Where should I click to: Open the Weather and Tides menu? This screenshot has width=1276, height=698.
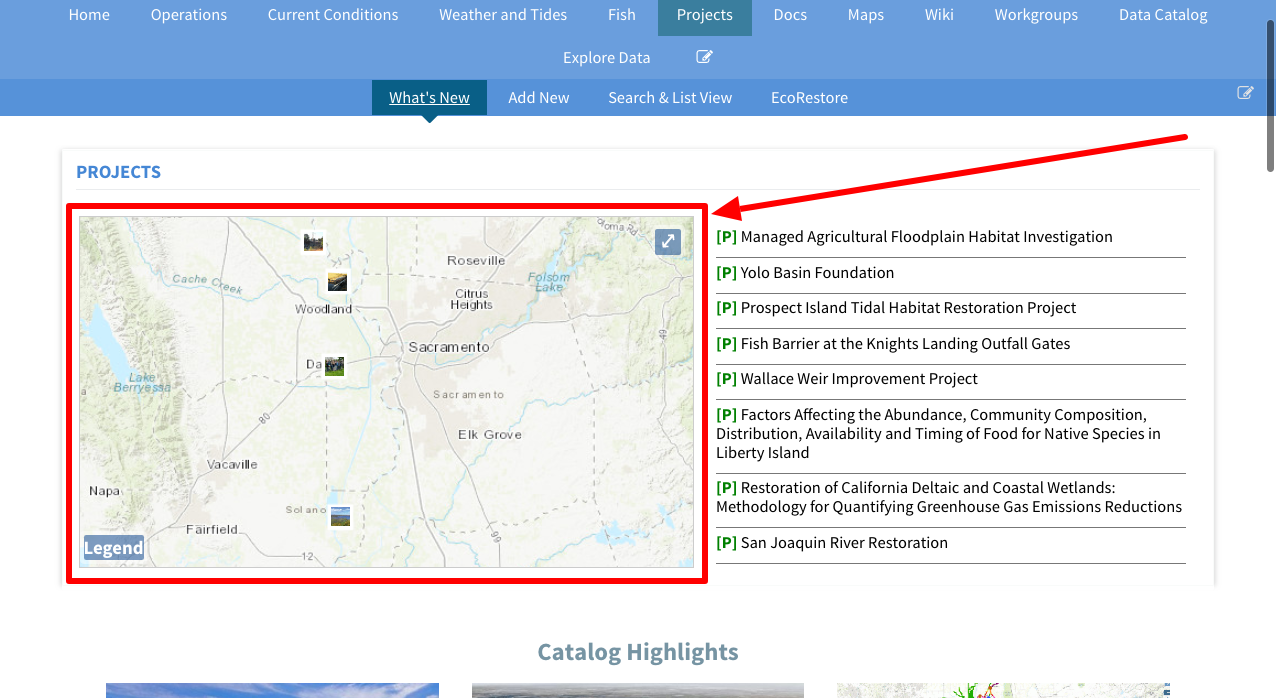(502, 15)
